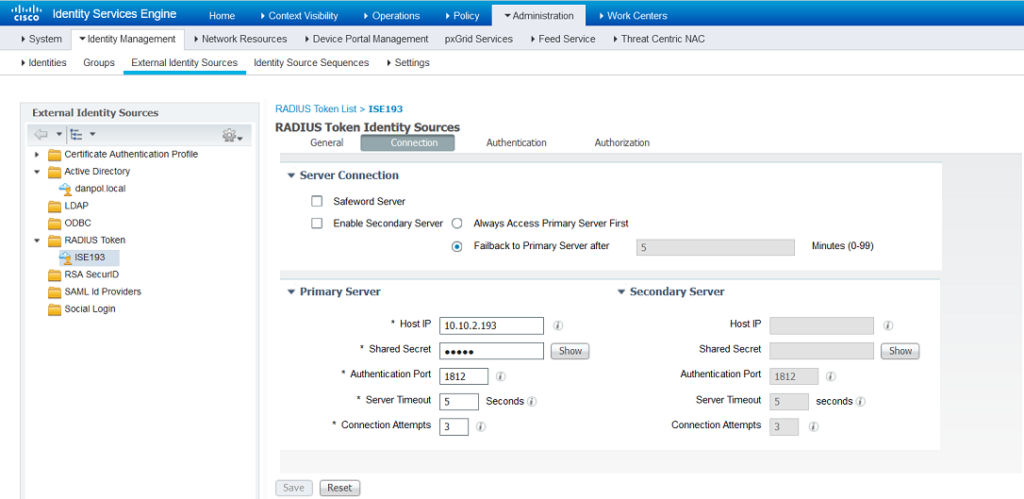Viewport: 1024px width, 499px height.
Task: Click Show button for secondary Shared Secret
Action: pyautogui.click(x=900, y=351)
